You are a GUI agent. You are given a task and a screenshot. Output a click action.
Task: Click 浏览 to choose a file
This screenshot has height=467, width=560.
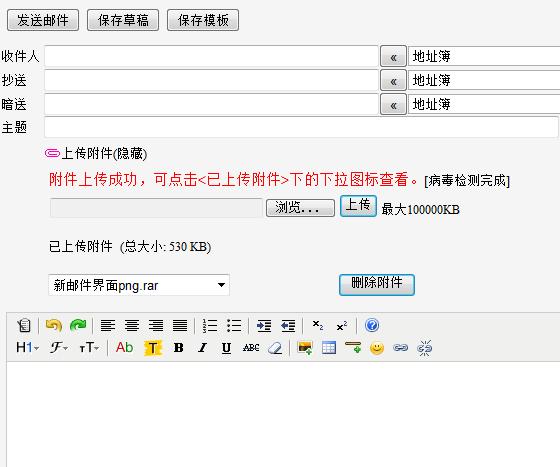tap(300, 207)
